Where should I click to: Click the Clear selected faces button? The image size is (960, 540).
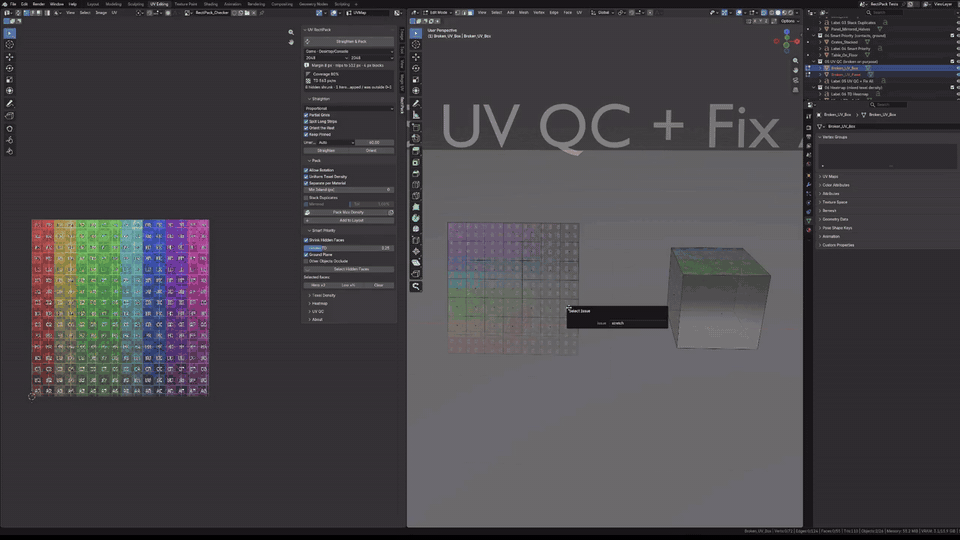379,285
